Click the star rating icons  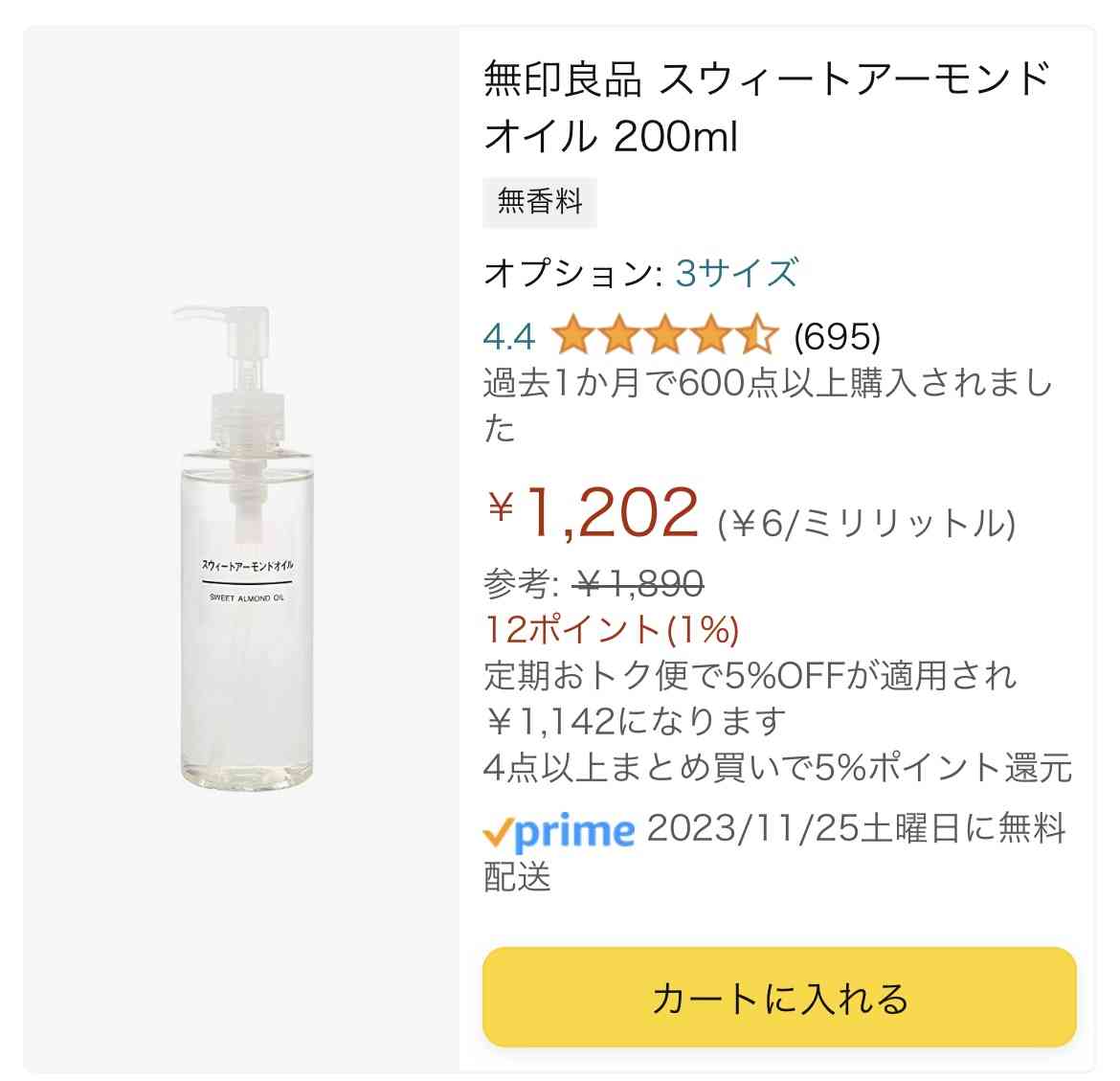click(664, 335)
